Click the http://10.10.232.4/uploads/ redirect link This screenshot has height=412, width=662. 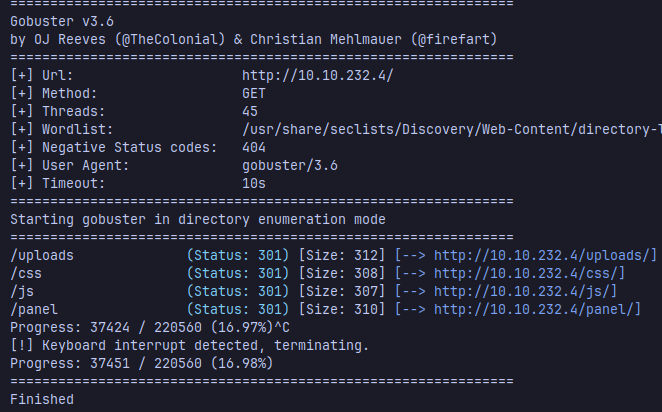pos(545,255)
